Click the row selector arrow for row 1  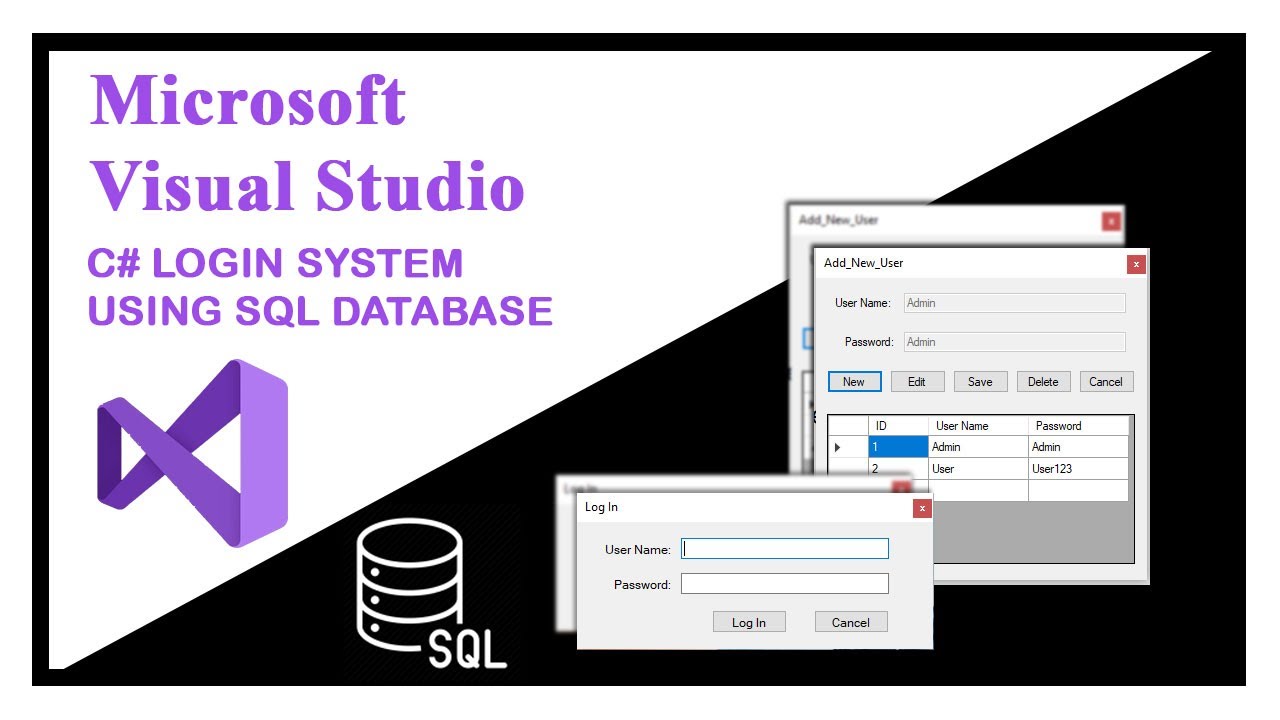tap(848, 447)
